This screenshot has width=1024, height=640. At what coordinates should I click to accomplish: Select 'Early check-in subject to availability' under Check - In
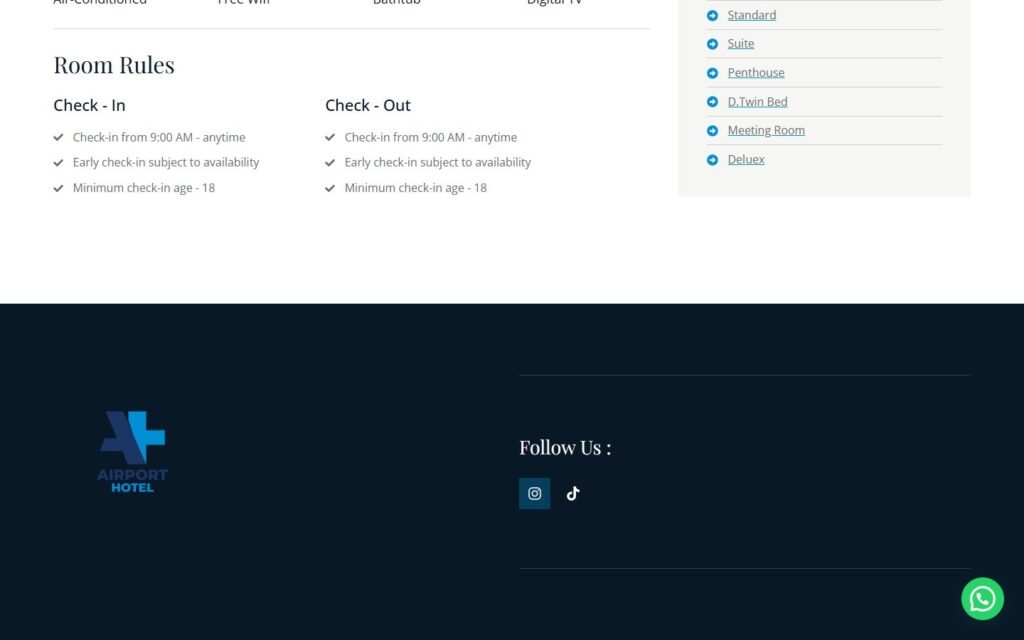tap(166, 162)
